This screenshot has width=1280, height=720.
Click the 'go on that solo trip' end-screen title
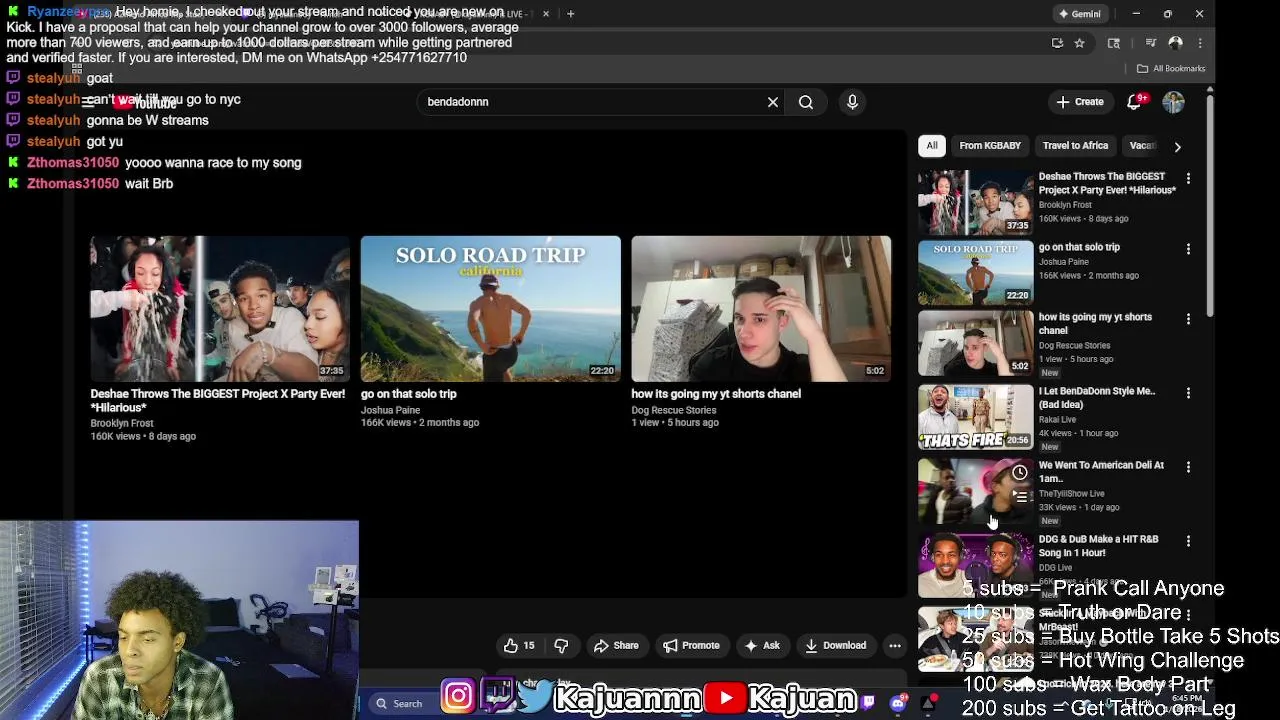[x=408, y=394]
